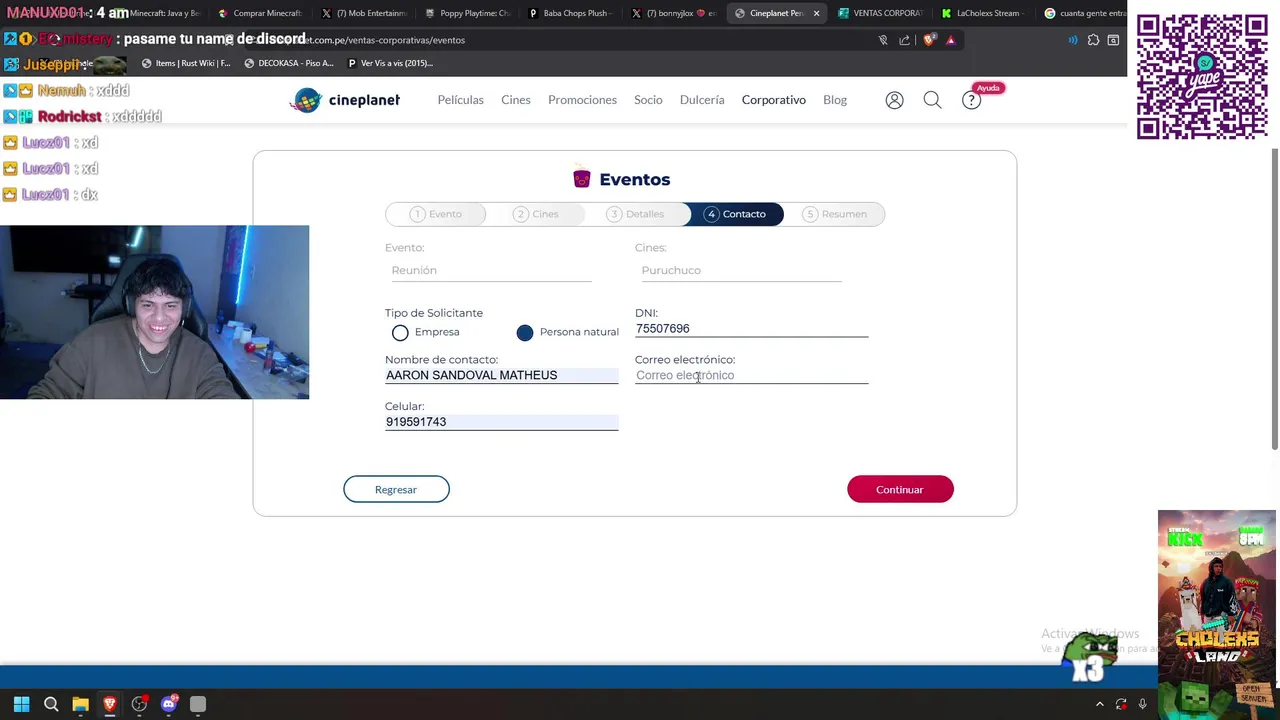Go to step 3 Detalles
The height and width of the screenshot is (720, 1280).
[x=637, y=214]
